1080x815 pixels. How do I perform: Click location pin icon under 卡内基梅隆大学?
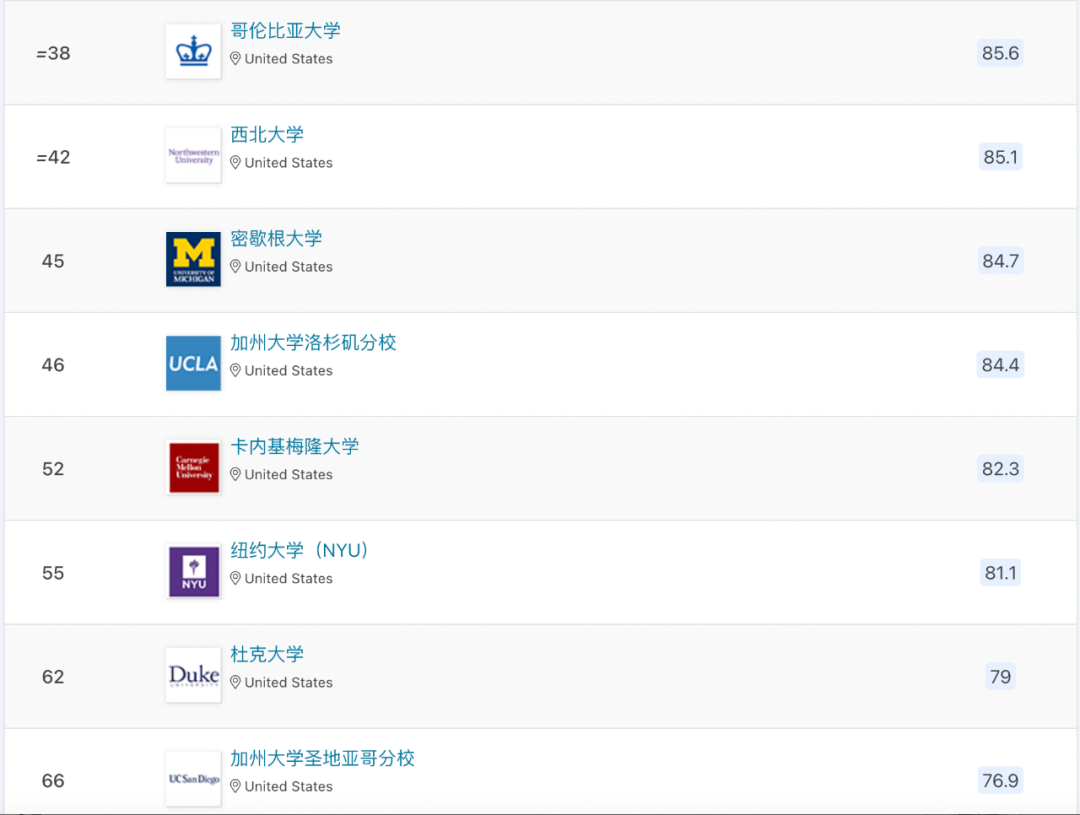pyautogui.click(x=236, y=475)
